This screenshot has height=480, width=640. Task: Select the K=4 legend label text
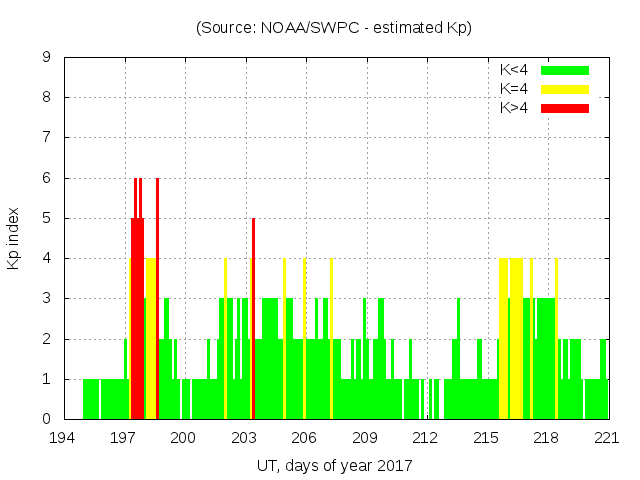pos(515,89)
